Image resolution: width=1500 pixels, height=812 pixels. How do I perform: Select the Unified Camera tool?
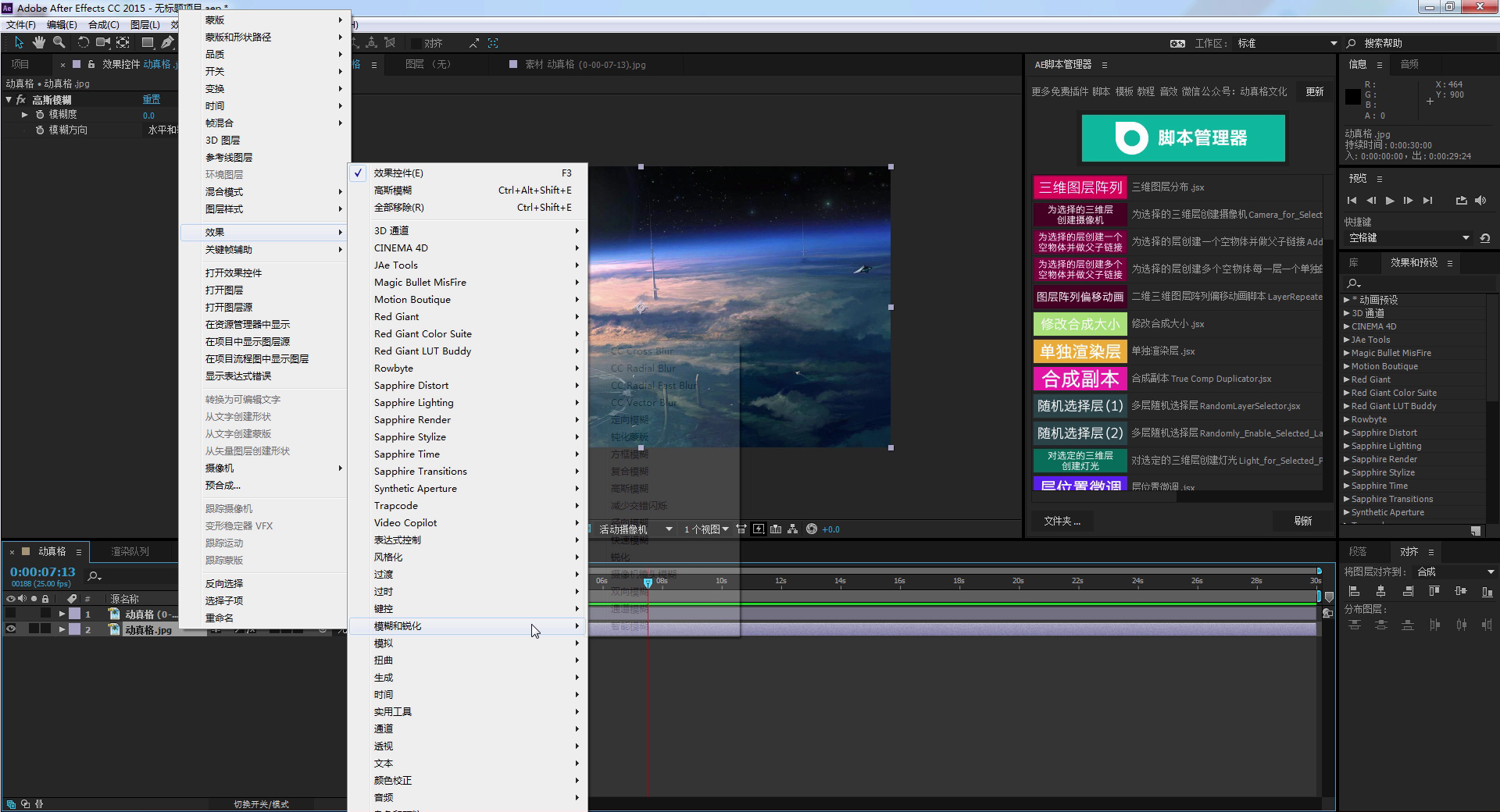(x=103, y=43)
